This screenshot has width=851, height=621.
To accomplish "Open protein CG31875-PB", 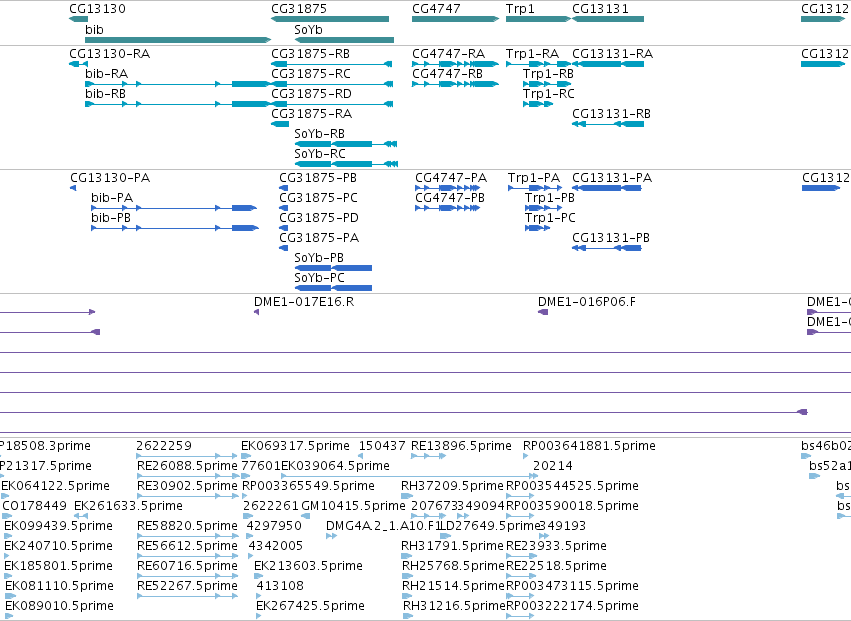I will [318, 178].
